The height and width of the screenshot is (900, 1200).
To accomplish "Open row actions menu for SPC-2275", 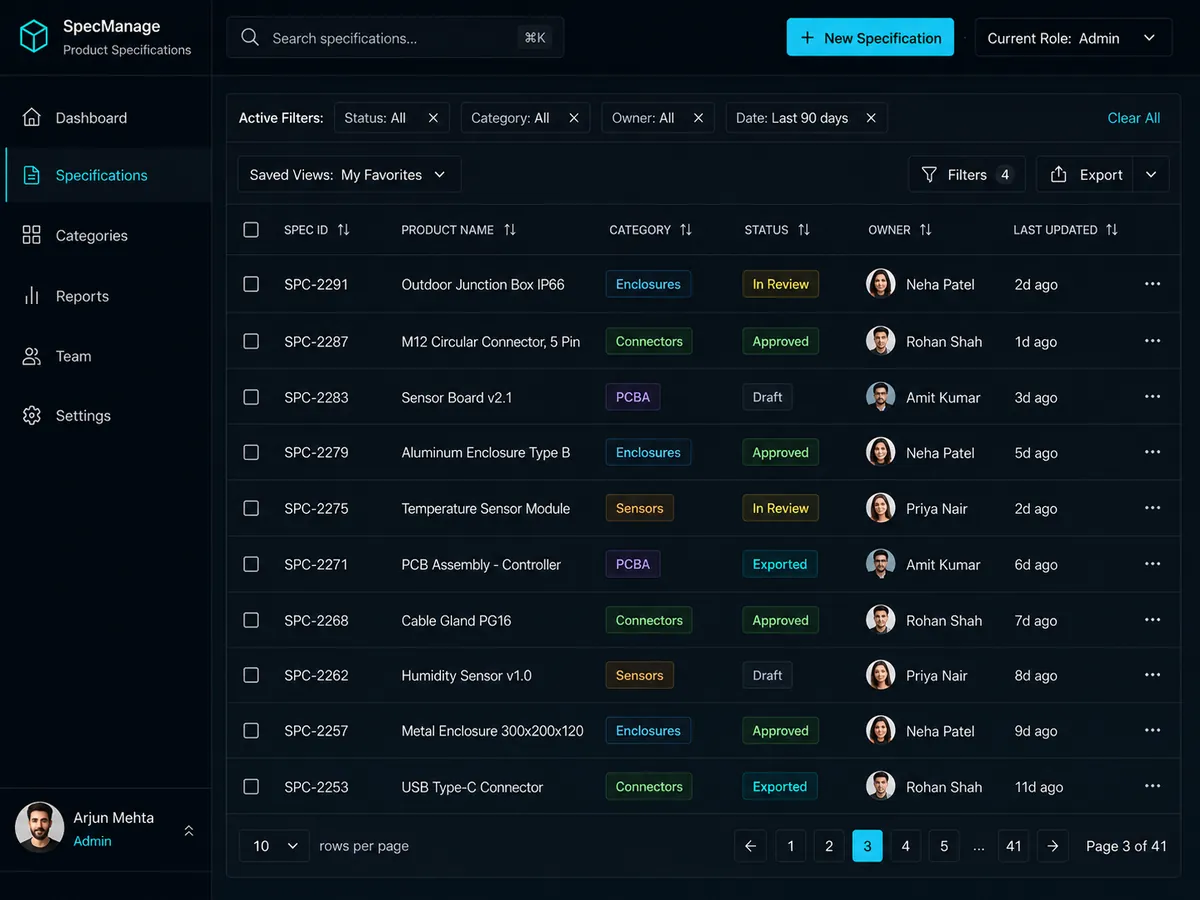I will tap(1153, 508).
